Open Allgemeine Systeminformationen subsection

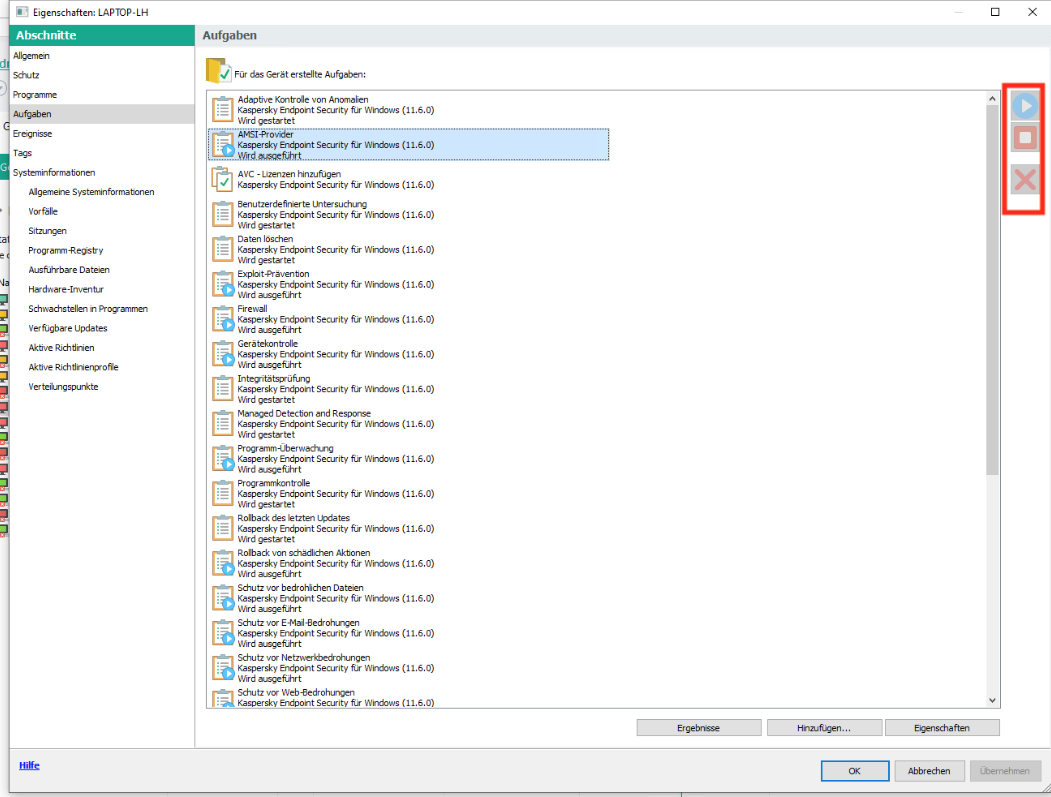[91, 192]
